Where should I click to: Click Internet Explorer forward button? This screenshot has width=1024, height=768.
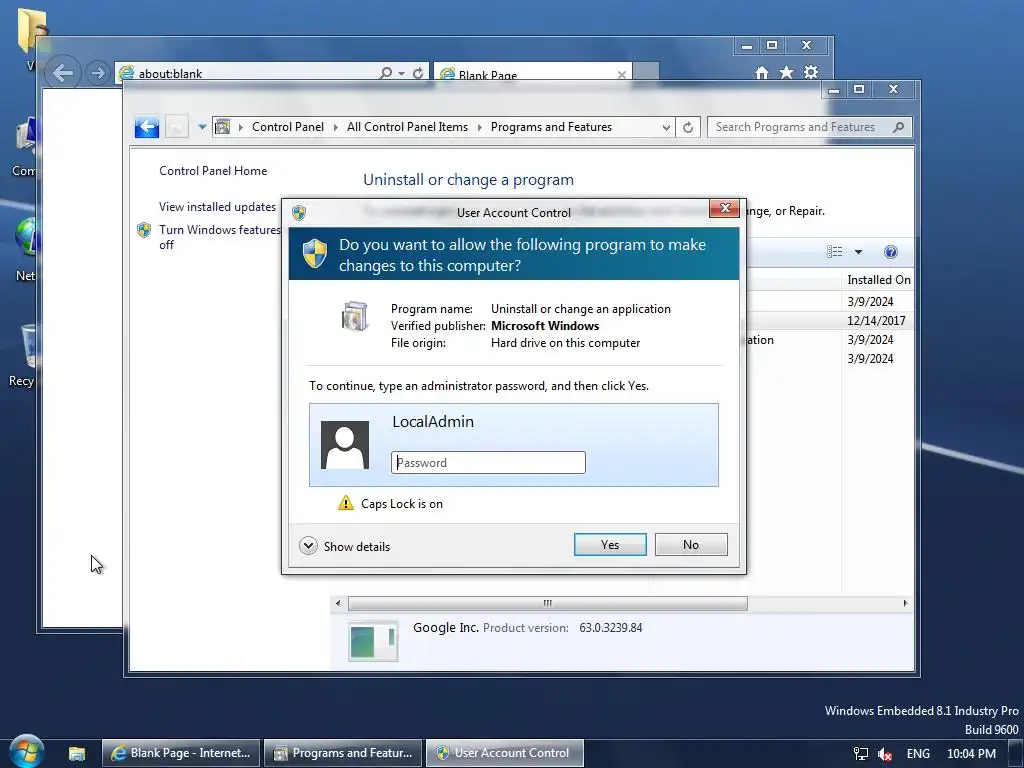point(97,72)
